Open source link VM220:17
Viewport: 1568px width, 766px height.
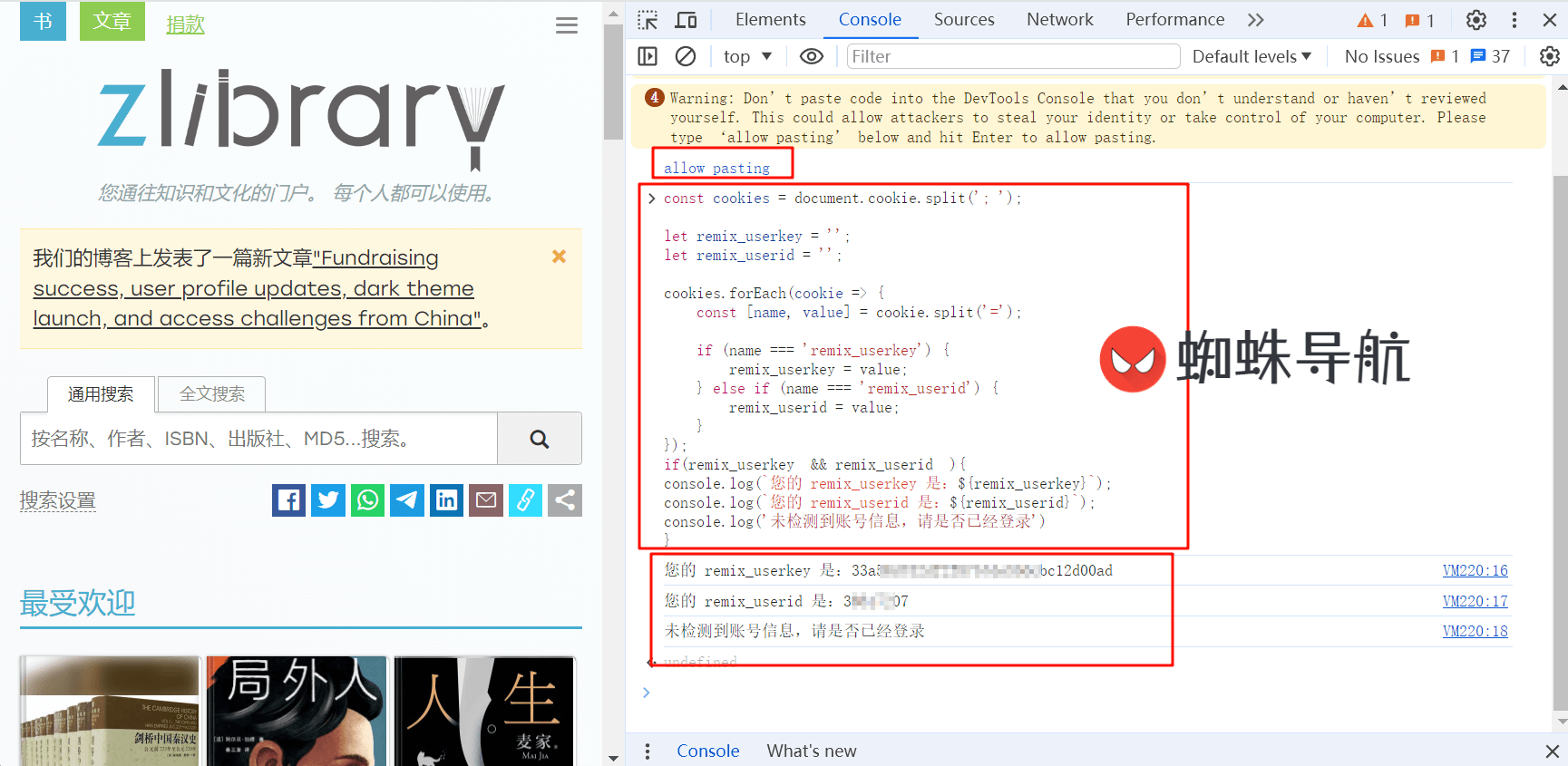pyautogui.click(x=1475, y=601)
